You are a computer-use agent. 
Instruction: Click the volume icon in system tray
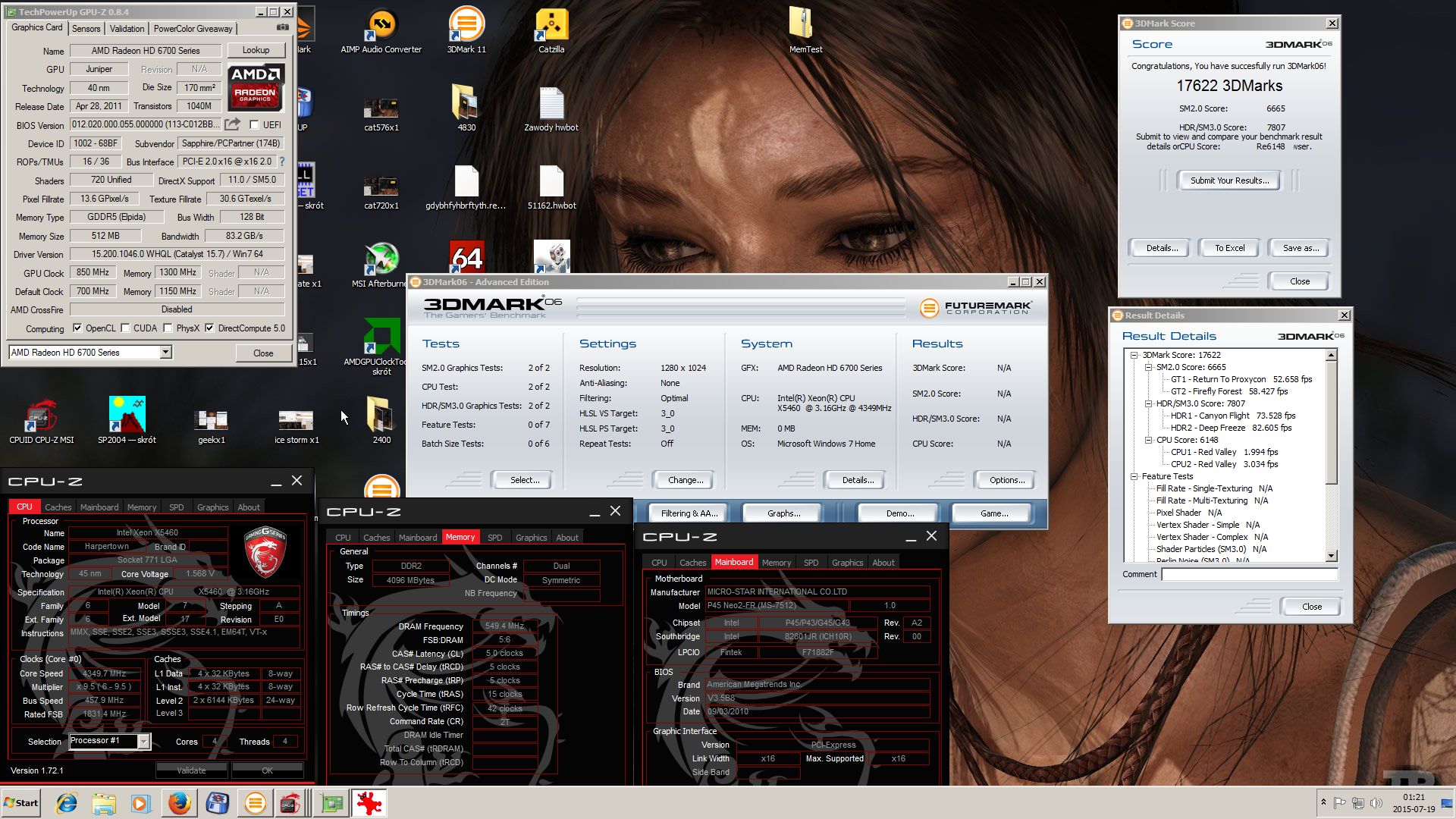(1376, 803)
